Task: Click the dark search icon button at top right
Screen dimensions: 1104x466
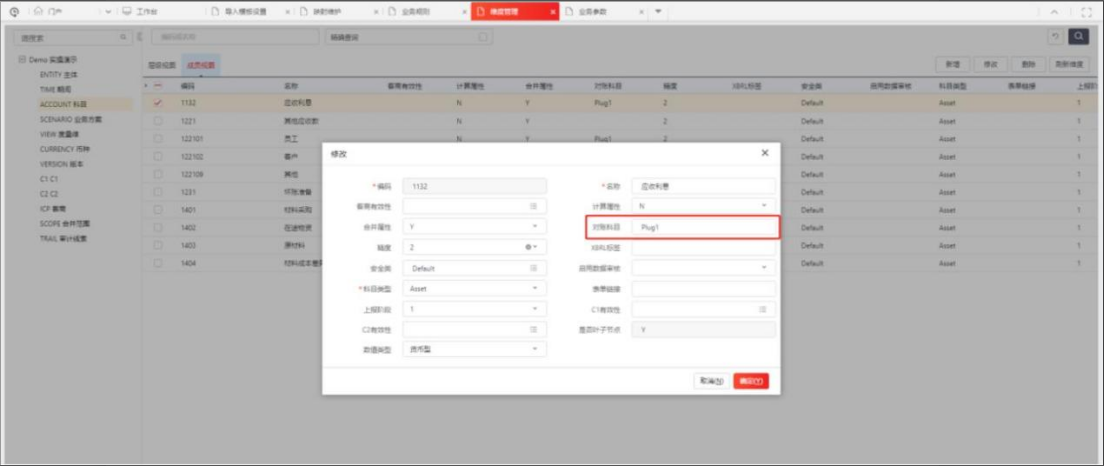Action: [1079, 37]
